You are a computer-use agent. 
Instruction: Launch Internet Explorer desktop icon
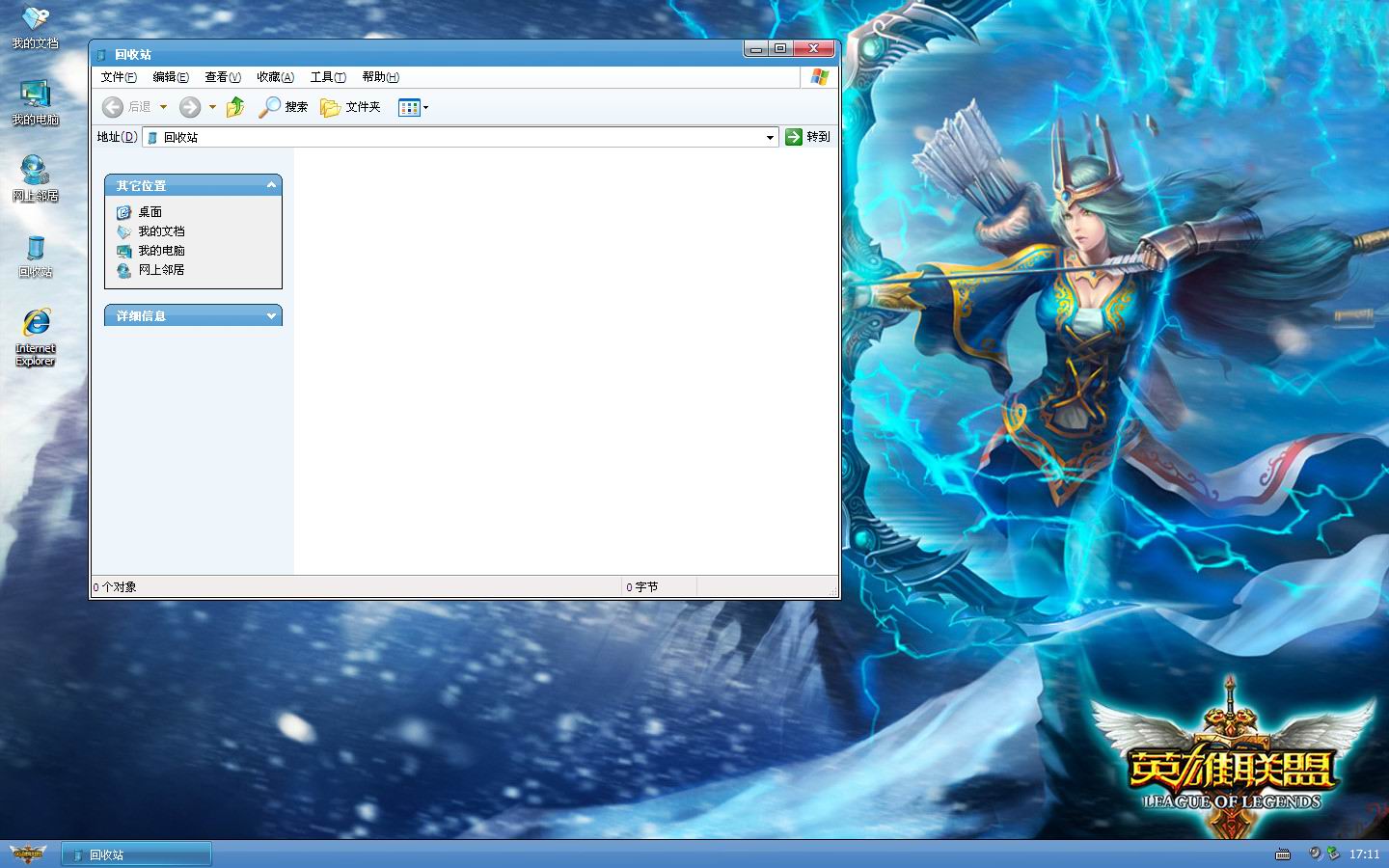tap(35, 338)
